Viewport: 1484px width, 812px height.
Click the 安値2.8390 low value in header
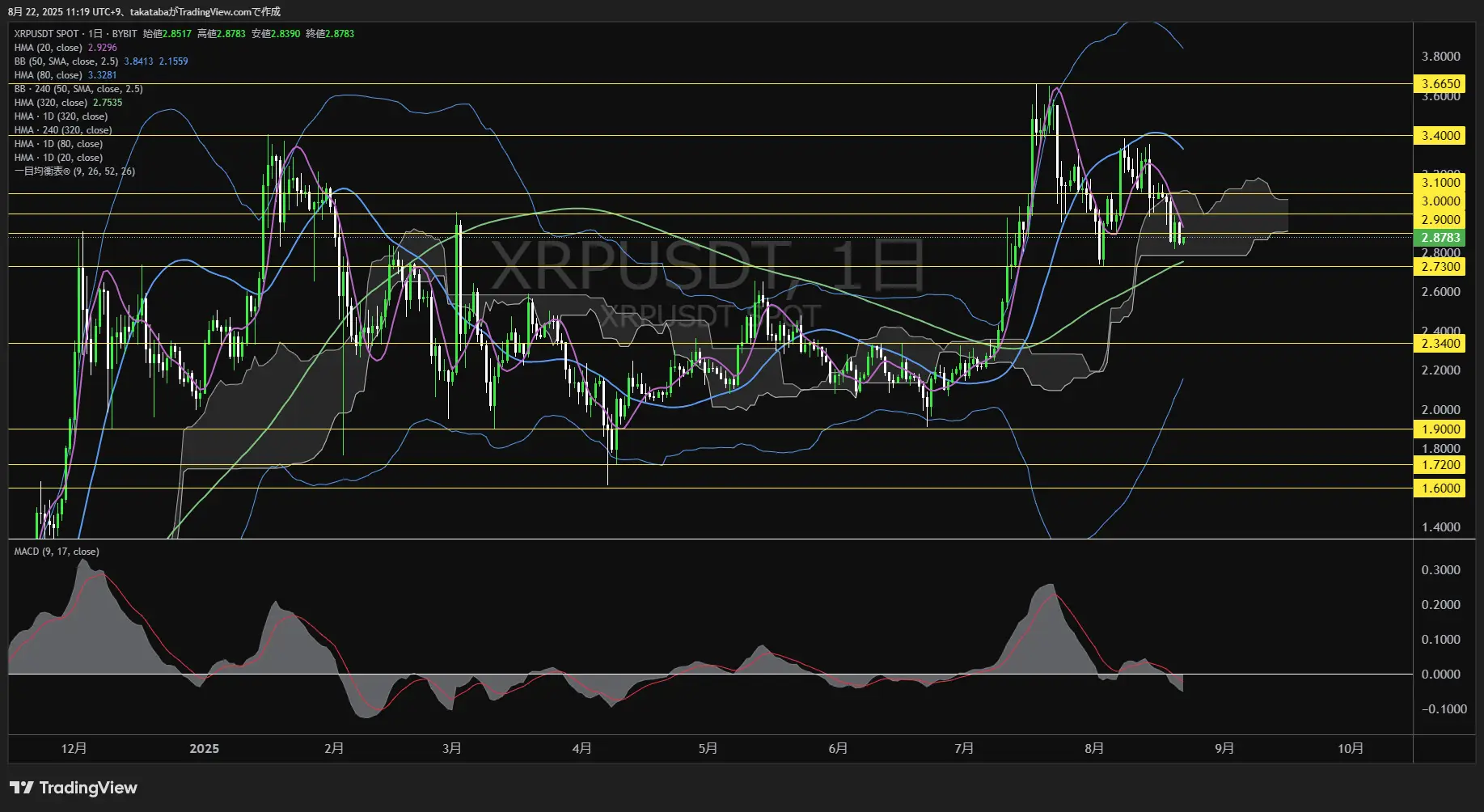pos(276,33)
